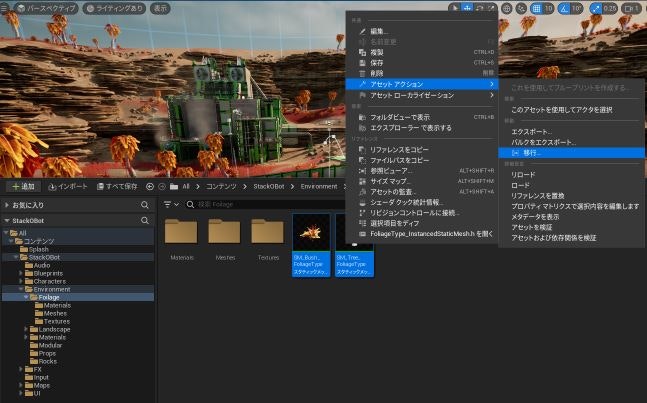This screenshot has height=403, width=647.
Task: Open 参照ビューア reference viewer
Action: pos(422,171)
